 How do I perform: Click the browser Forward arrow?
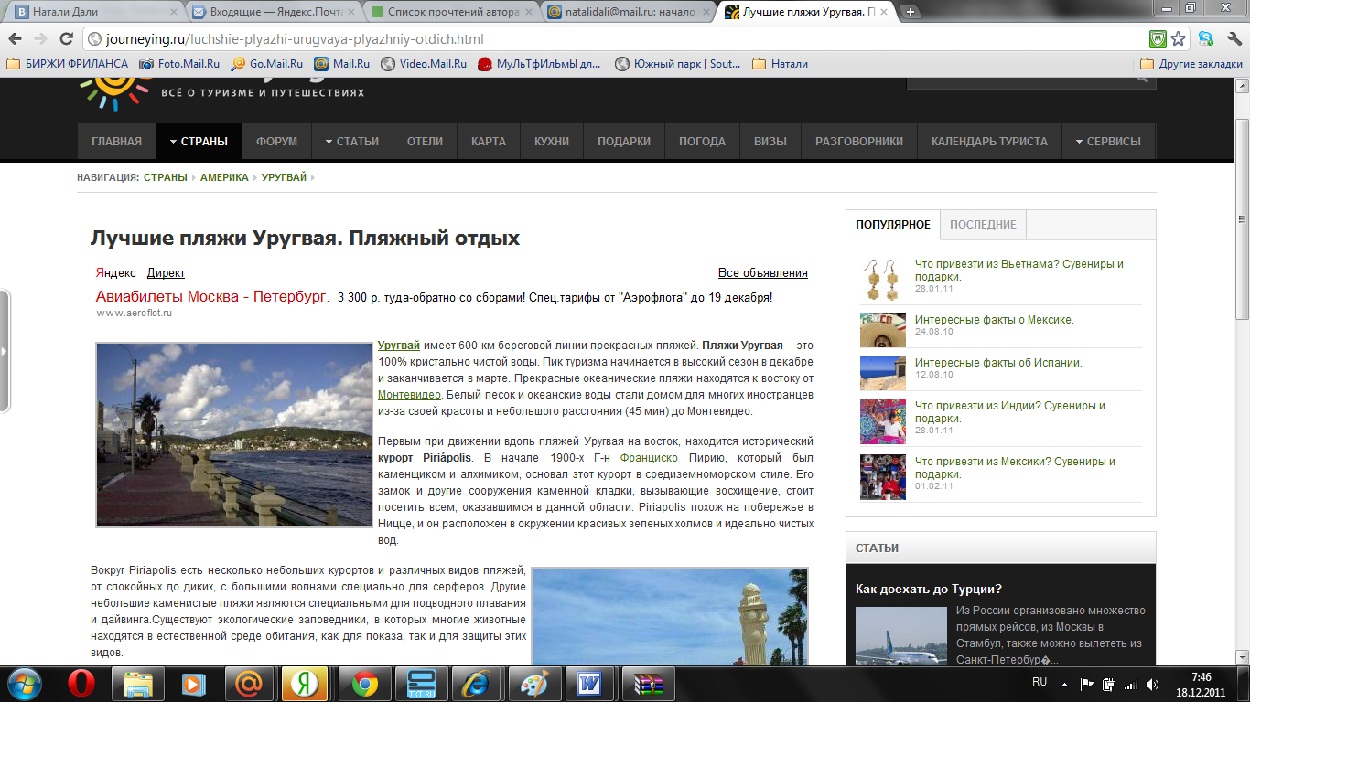41,39
